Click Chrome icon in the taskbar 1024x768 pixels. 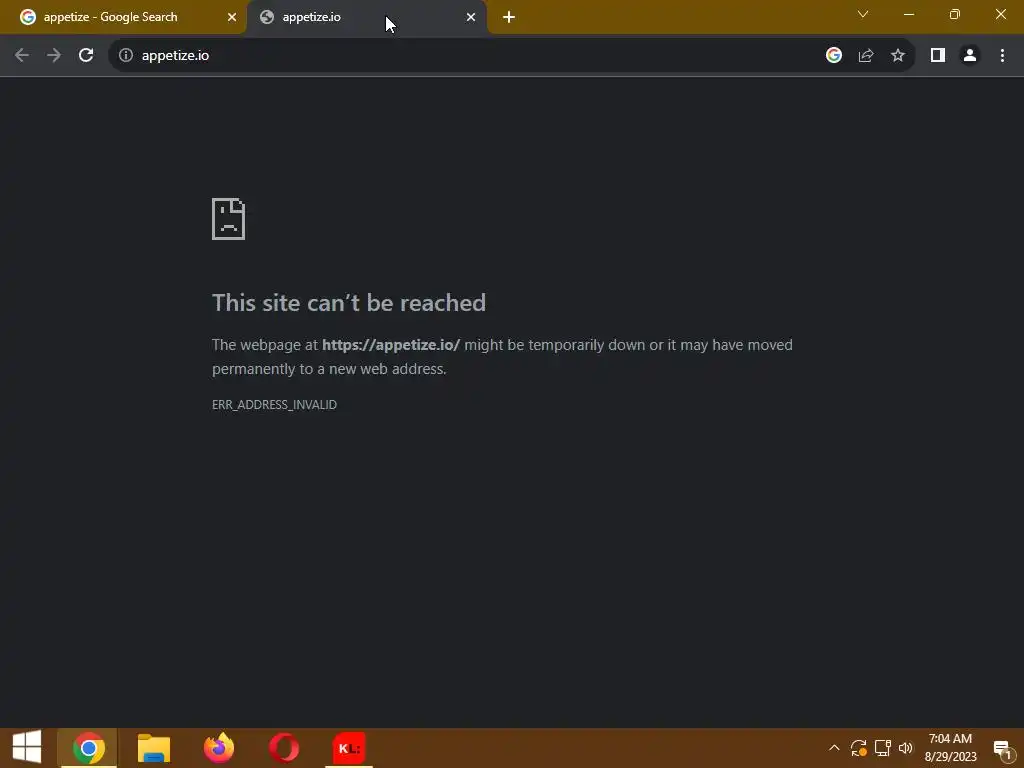coord(88,748)
